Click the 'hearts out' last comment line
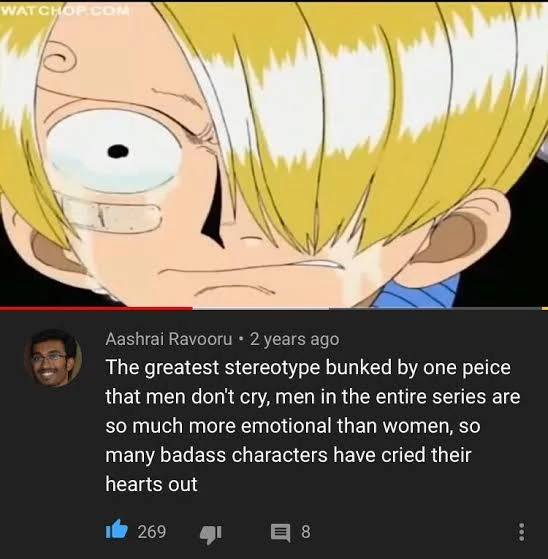Image resolution: width=548 pixels, height=559 pixels. (x=151, y=484)
